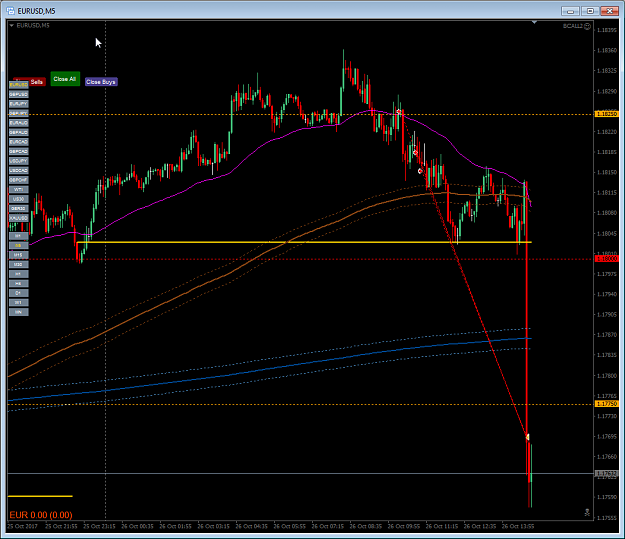Minimize the EURUSD,M5 chart window
The width and height of the screenshot is (625, 539).
(570, 11)
